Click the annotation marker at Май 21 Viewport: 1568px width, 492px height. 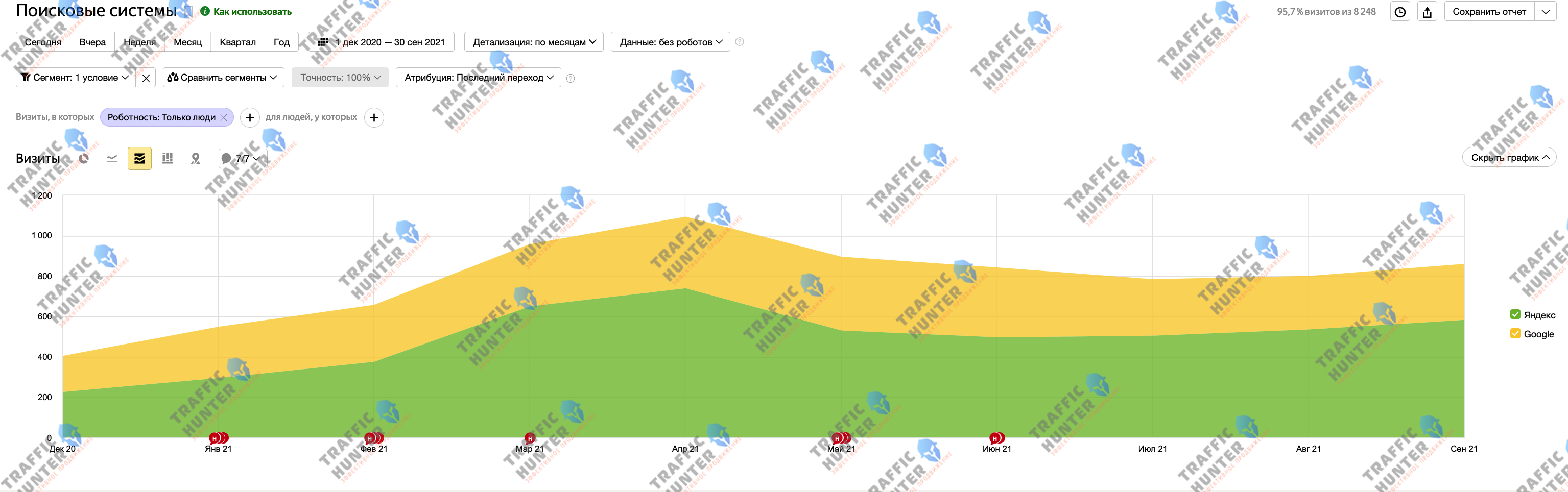pyautogui.click(x=841, y=438)
